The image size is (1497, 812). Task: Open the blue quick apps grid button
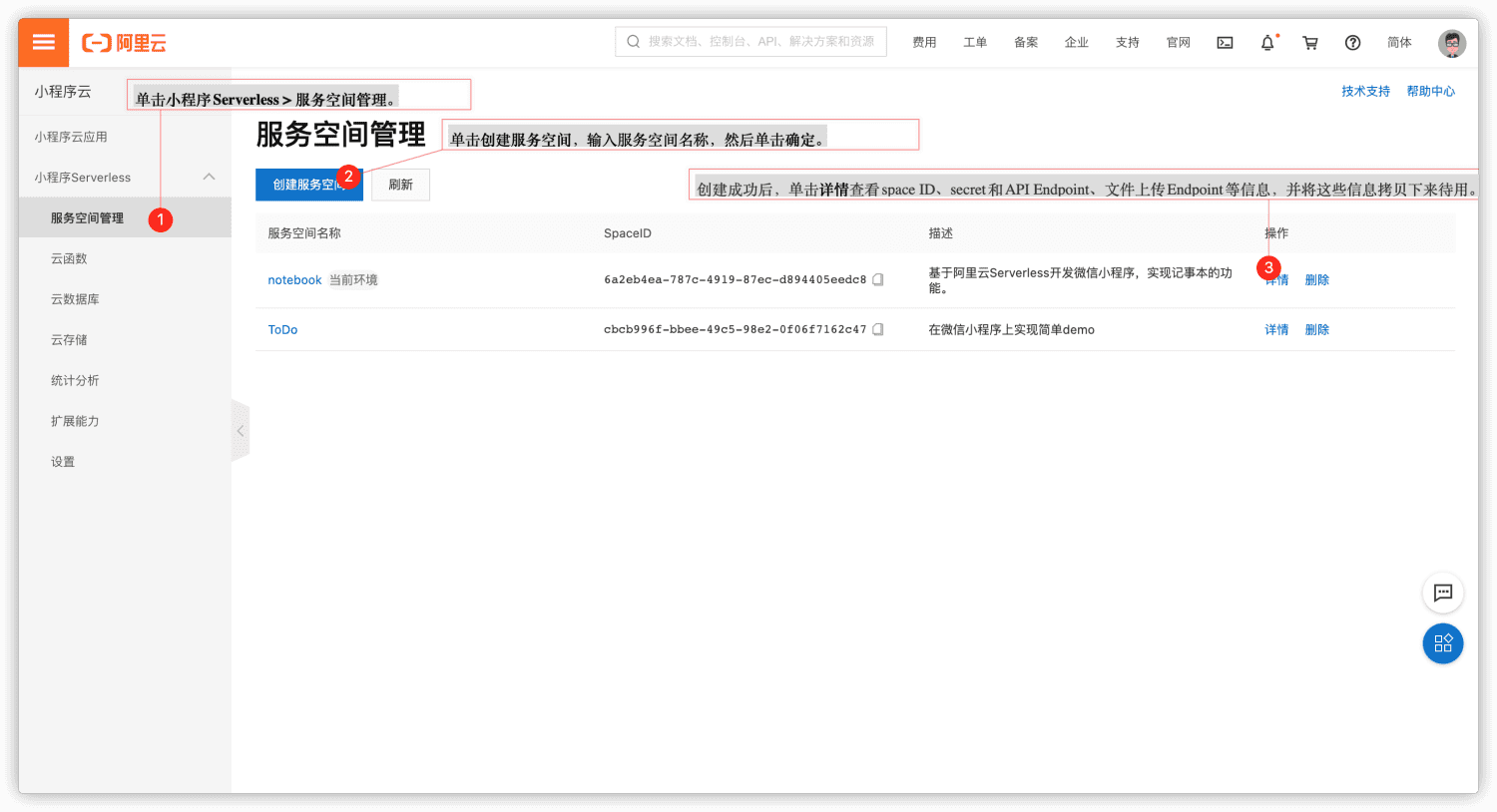click(x=1443, y=643)
